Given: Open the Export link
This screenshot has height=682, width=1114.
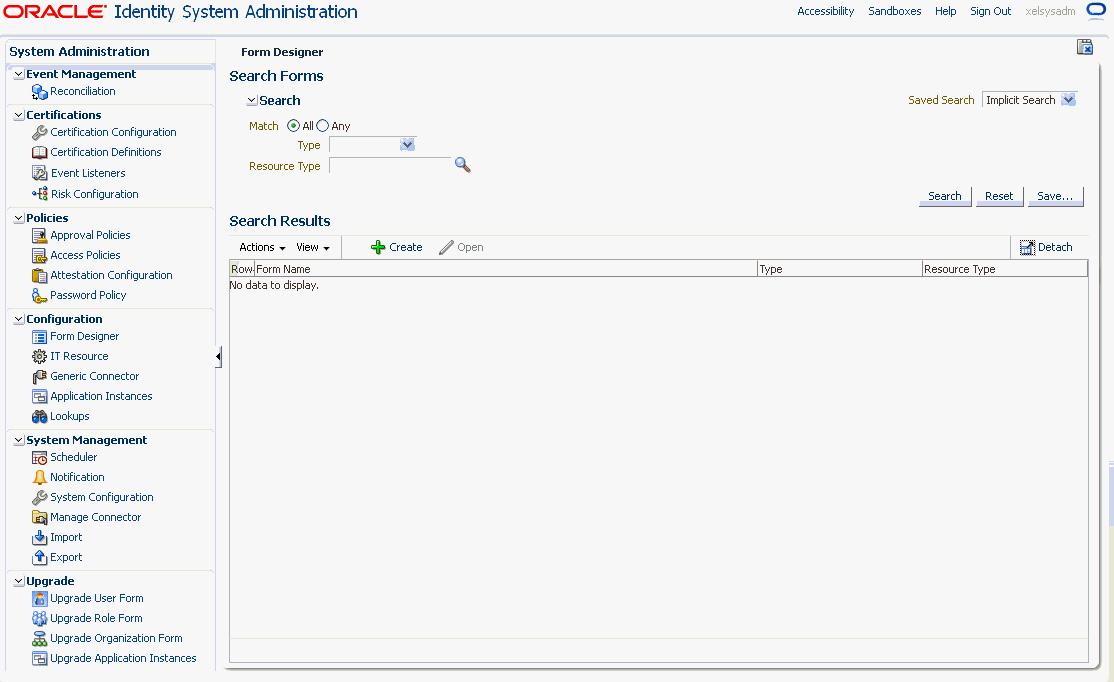Looking at the screenshot, I should click(x=66, y=558).
